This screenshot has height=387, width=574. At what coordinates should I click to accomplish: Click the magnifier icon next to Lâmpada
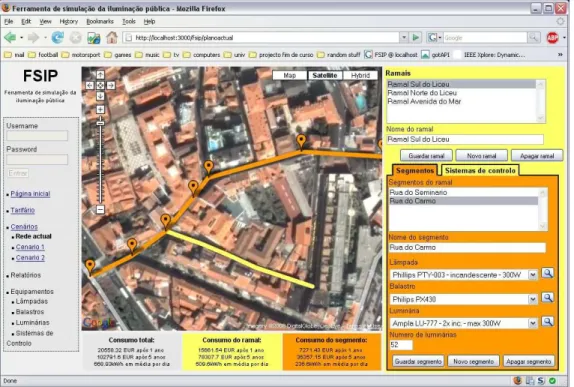pos(547,273)
